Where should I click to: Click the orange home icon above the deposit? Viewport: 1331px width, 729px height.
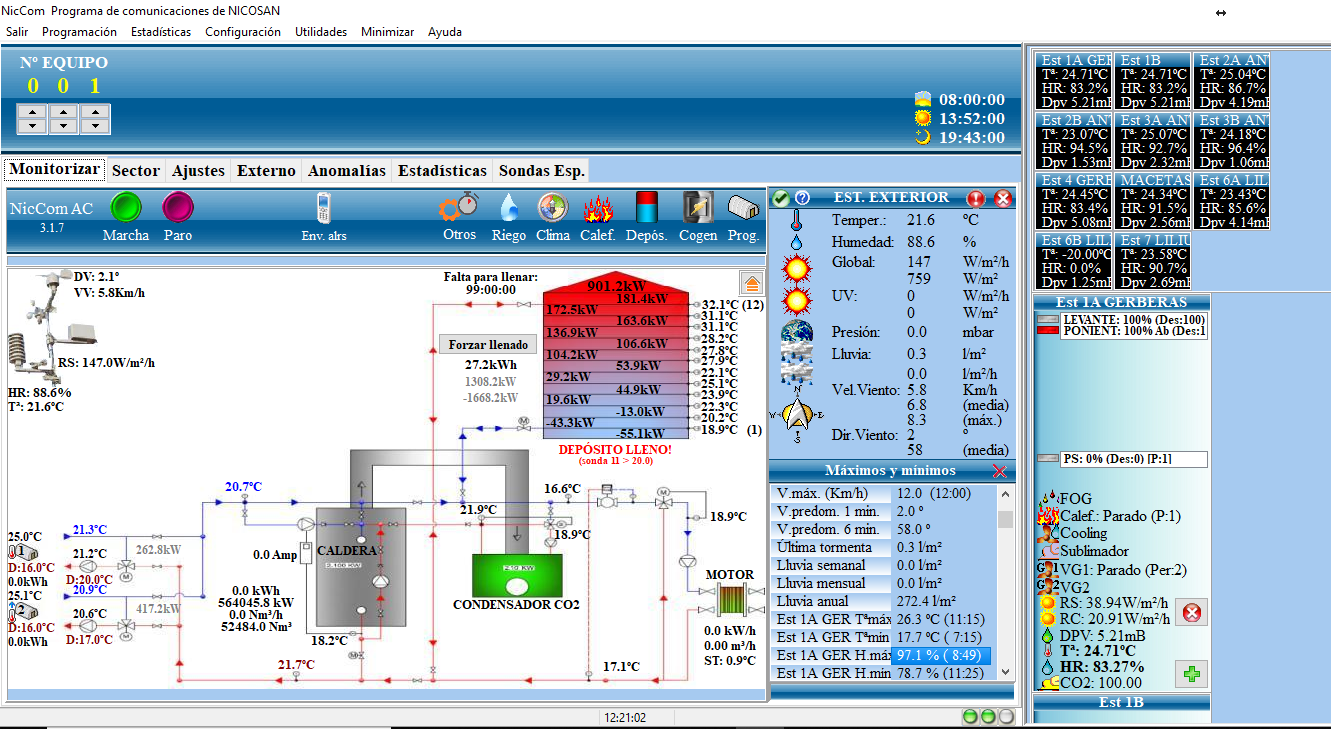(751, 283)
